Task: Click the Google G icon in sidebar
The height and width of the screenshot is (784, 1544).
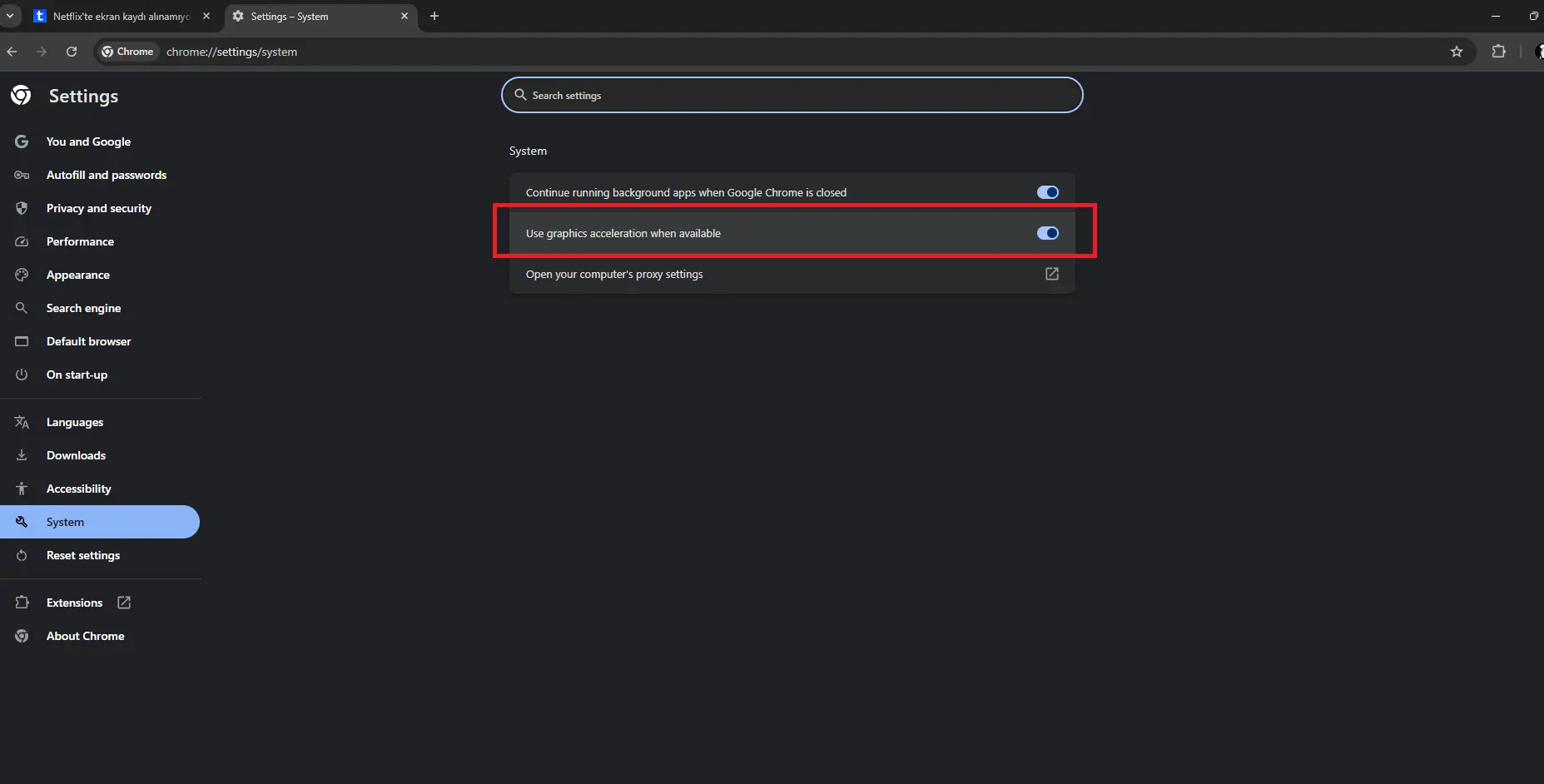Action: tap(22, 141)
